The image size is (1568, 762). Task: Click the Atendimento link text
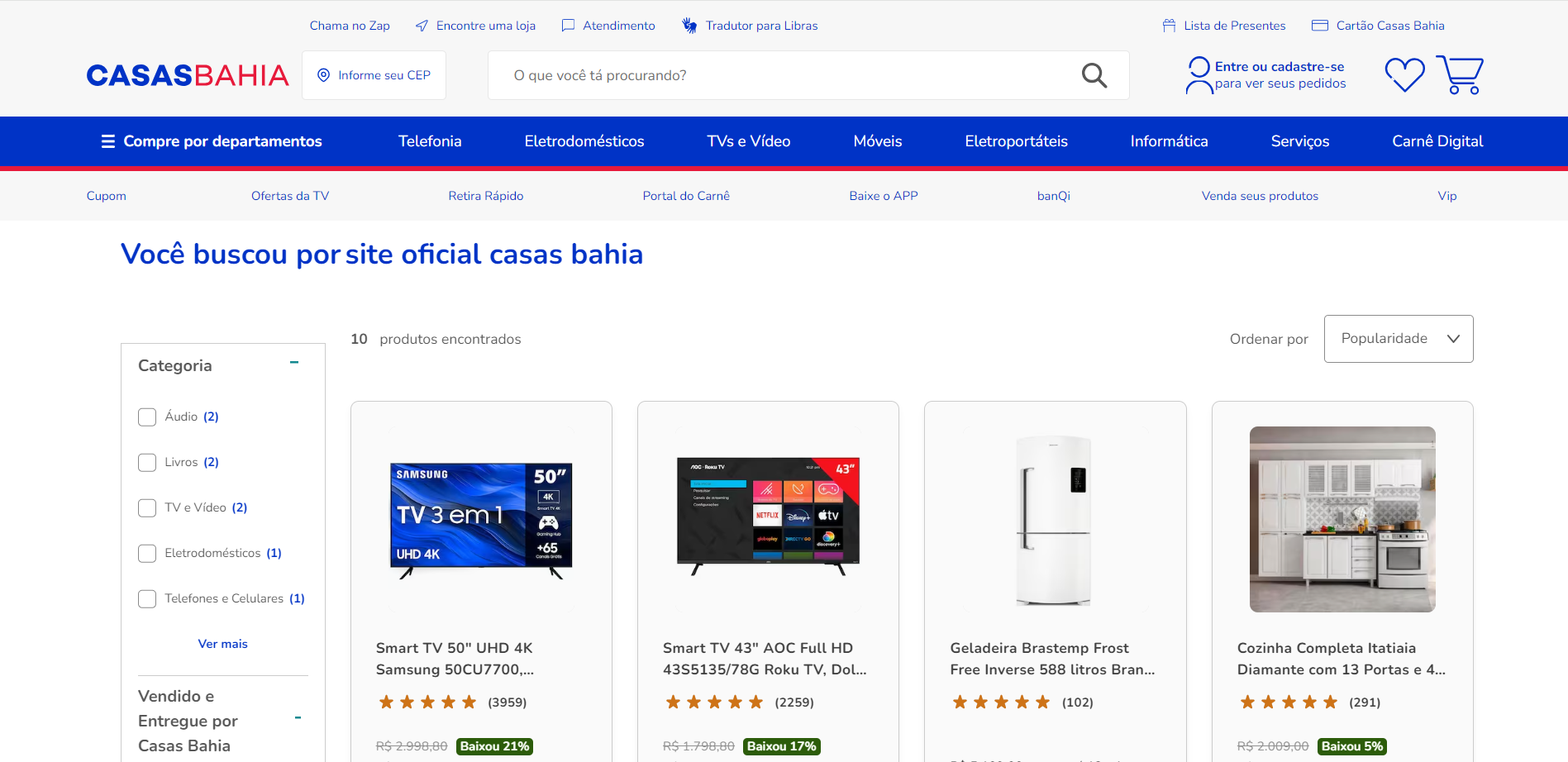coord(619,26)
